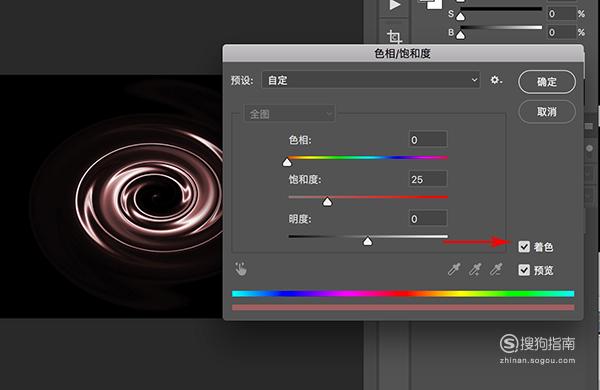Click the 明度 value field

click(x=428, y=219)
